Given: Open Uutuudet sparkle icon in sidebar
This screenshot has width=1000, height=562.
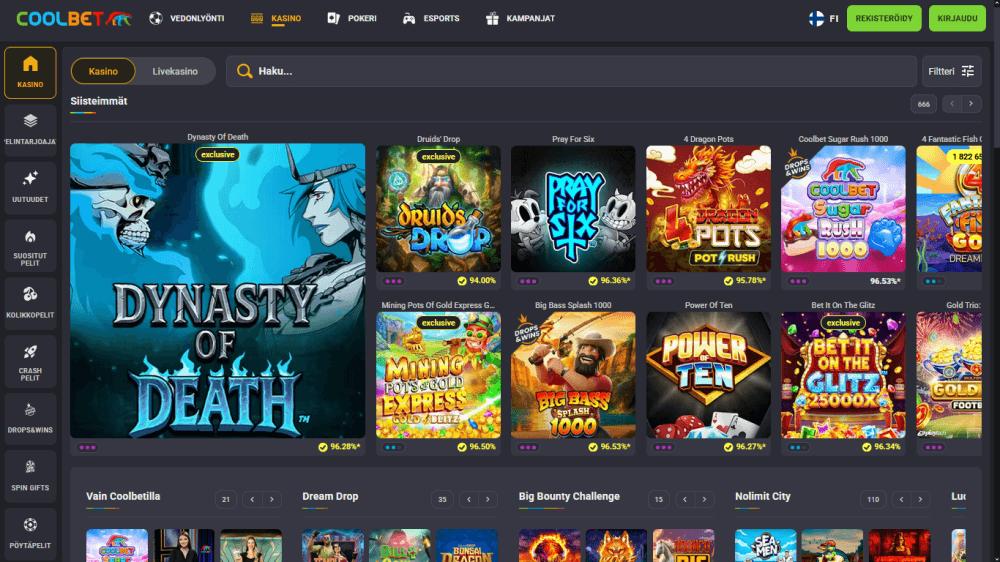Looking at the screenshot, I should [30, 184].
